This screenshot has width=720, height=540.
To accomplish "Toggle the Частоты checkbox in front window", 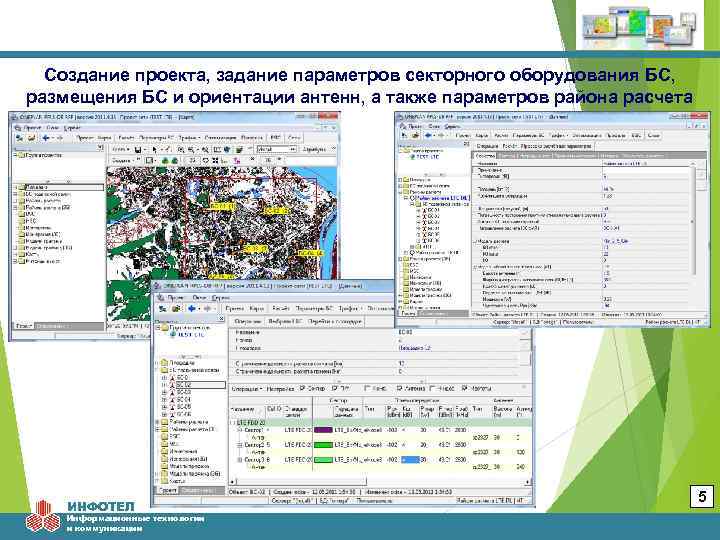I will pos(464,388).
